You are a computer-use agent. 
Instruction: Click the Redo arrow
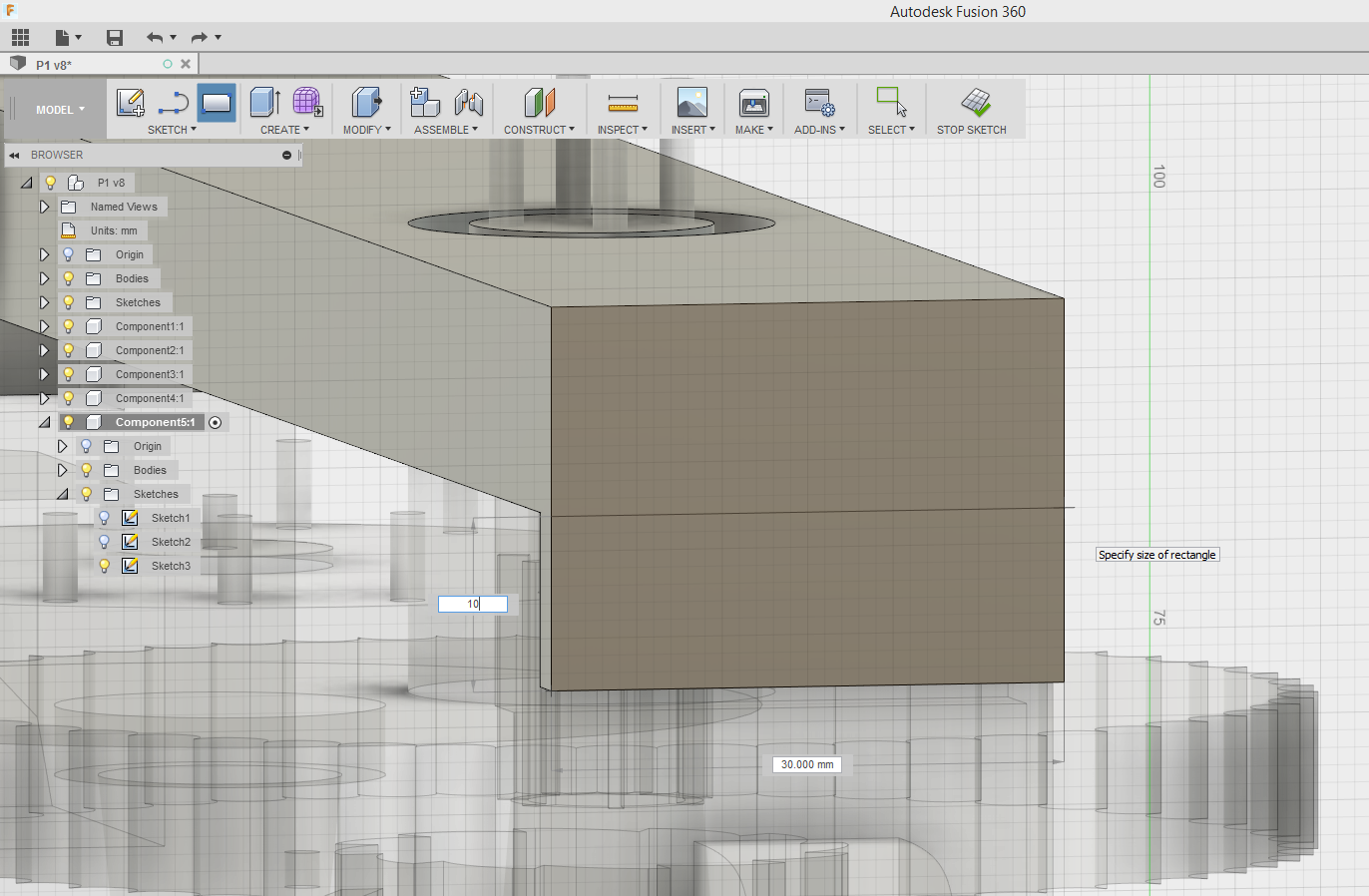(x=199, y=38)
